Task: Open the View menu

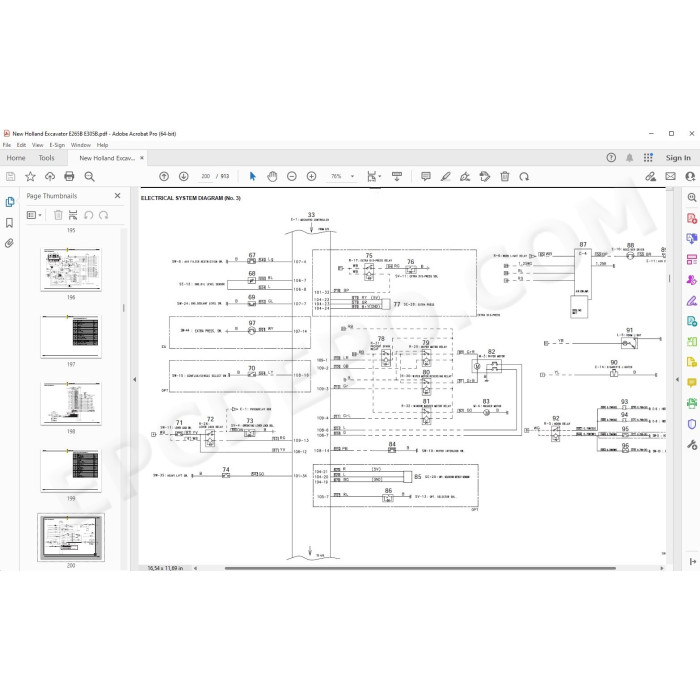Action: pyautogui.click(x=38, y=145)
